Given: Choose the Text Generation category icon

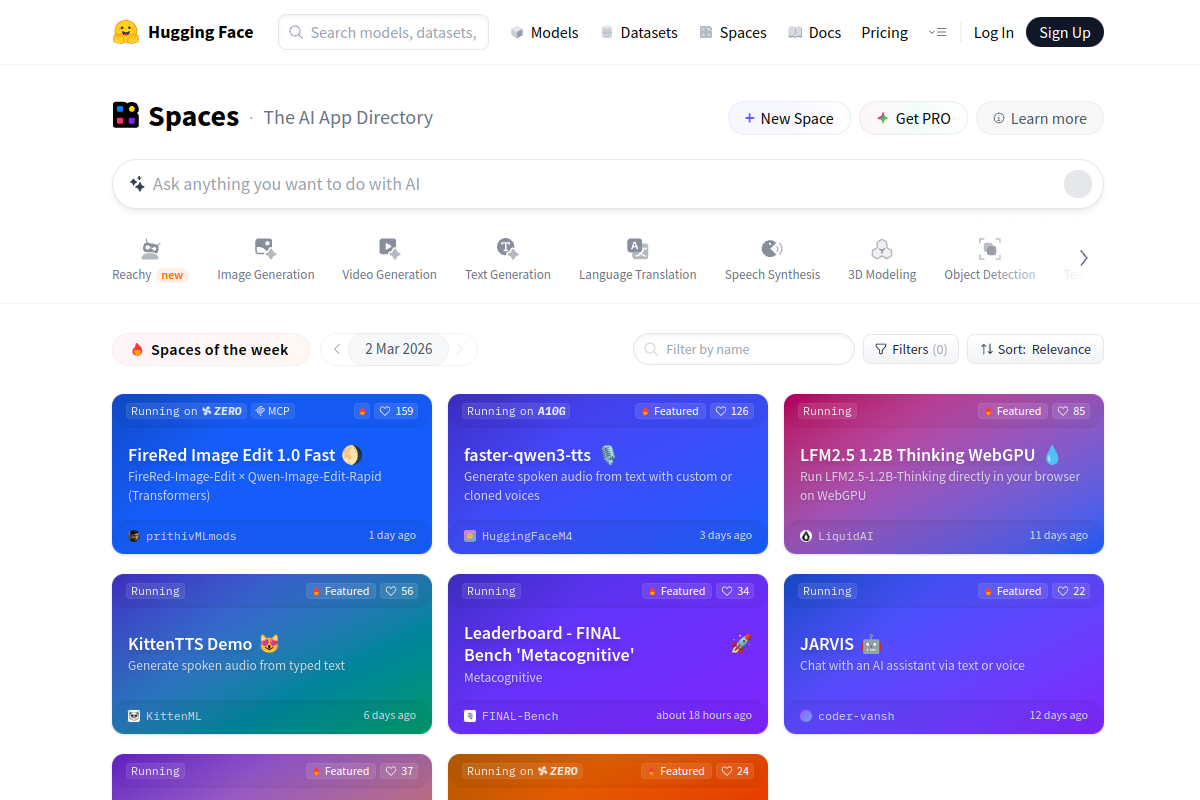Looking at the screenshot, I should tap(507, 249).
